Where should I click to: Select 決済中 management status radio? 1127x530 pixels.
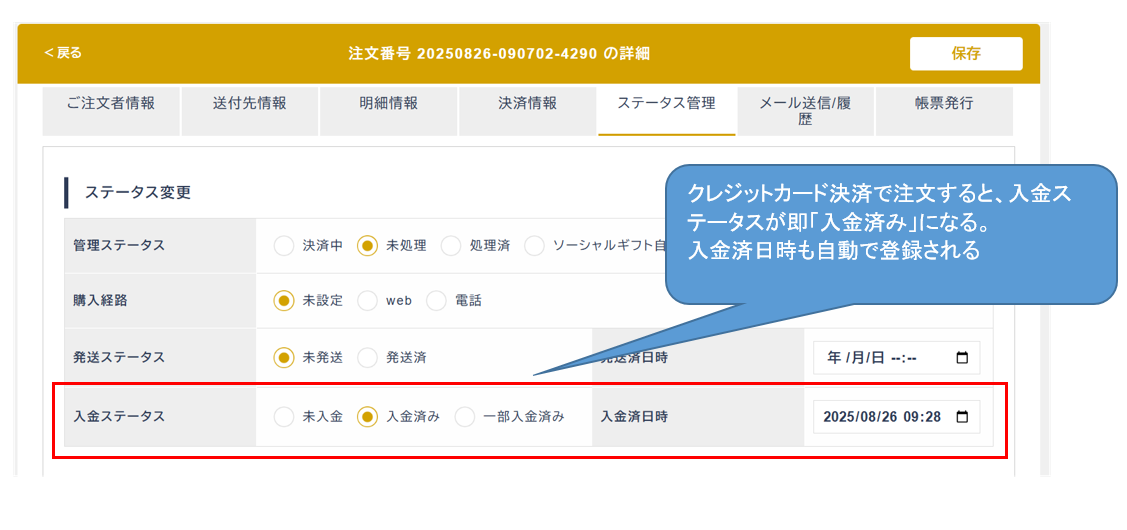tap(285, 246)
